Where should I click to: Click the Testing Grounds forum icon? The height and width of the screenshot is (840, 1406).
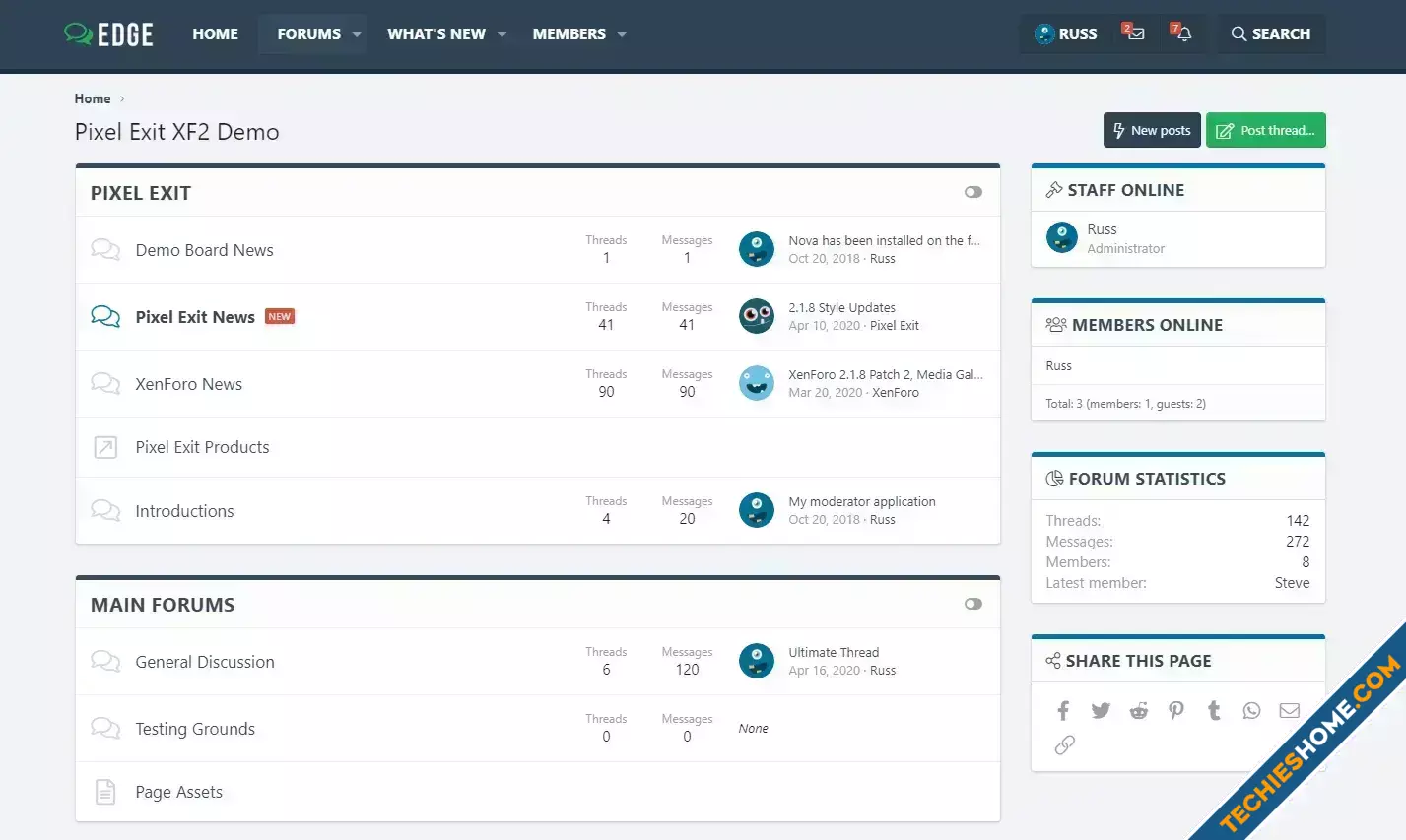click(x=105, y=728)
